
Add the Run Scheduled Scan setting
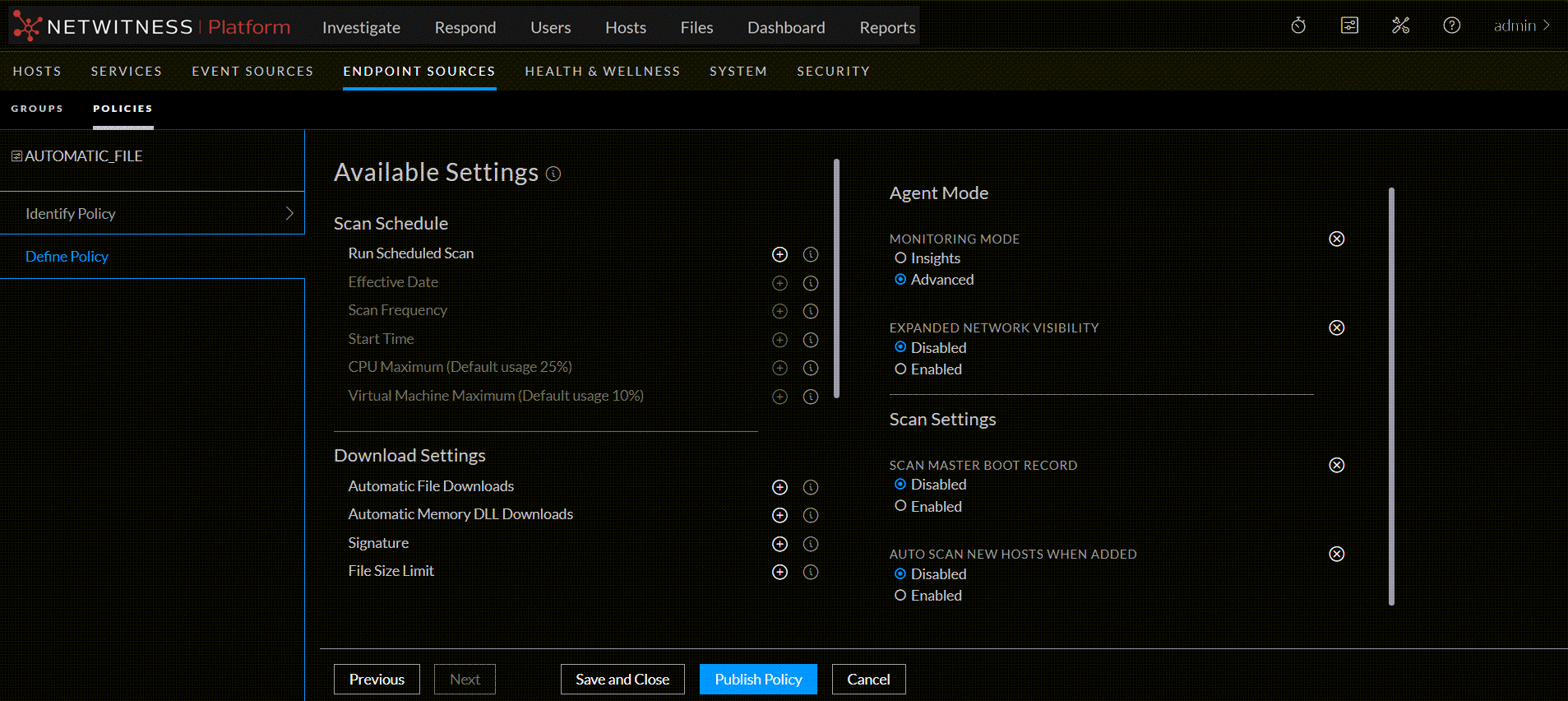(779, 254)
